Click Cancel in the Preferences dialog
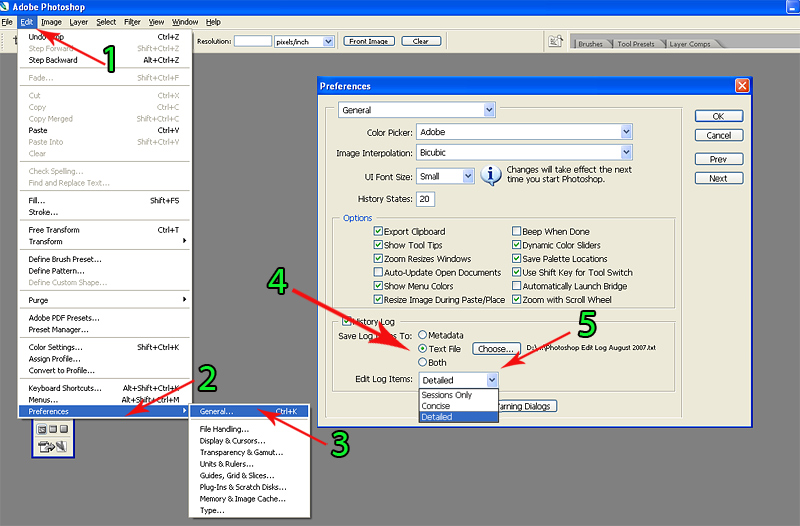800x526 pixels. click(x=718, y=135)
